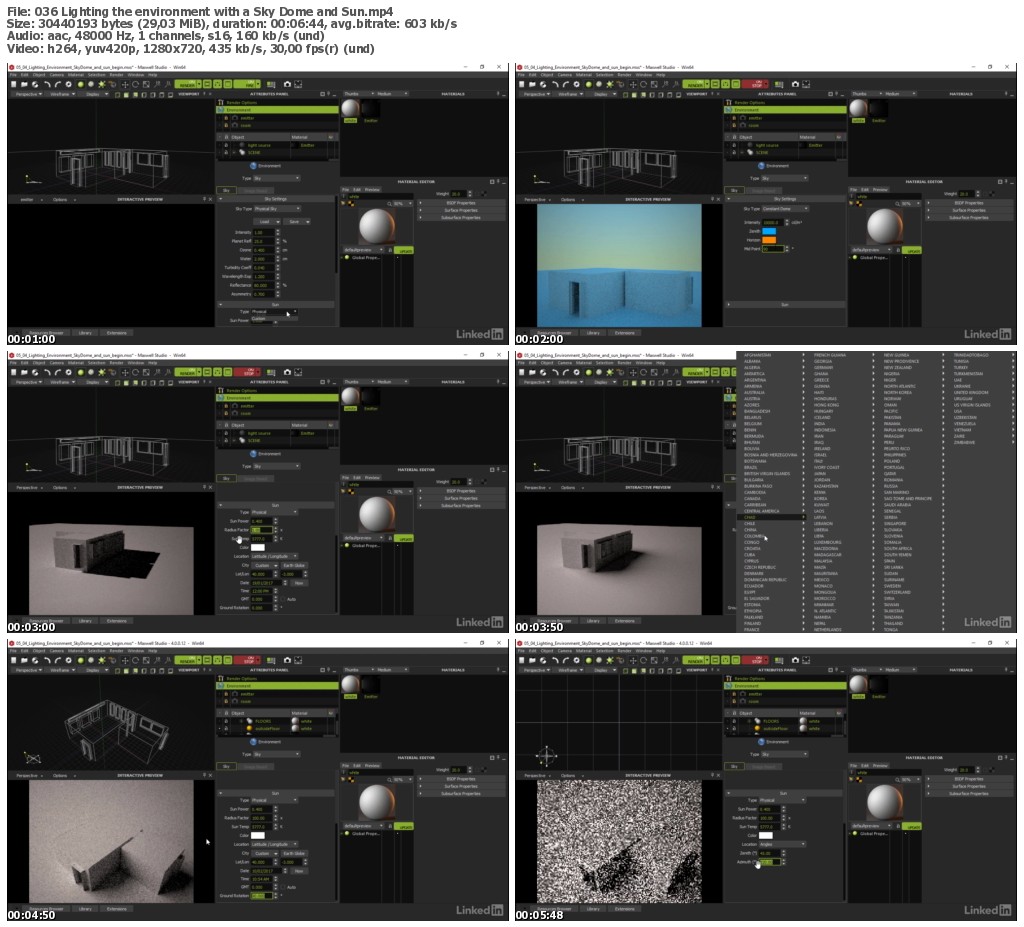The height and width of the screenshot is (927, 1024).
Task: Select the Rotate tool in the 00:01:00 frame
Action: pos(135,84)
